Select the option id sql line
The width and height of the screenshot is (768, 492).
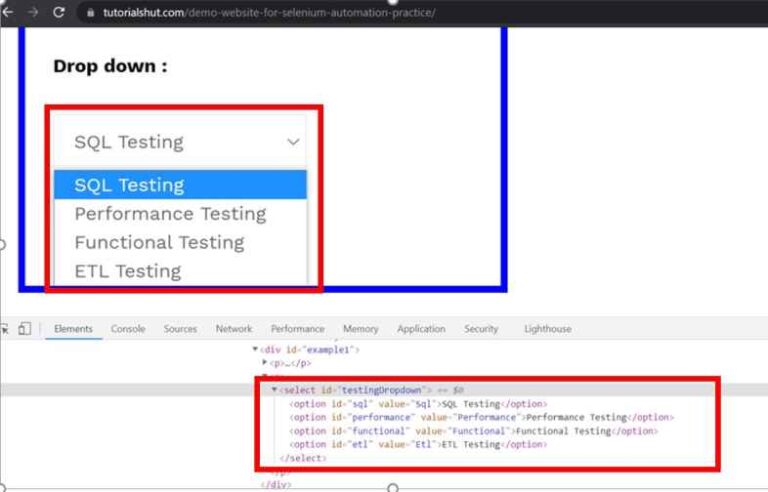coord(418,404)
